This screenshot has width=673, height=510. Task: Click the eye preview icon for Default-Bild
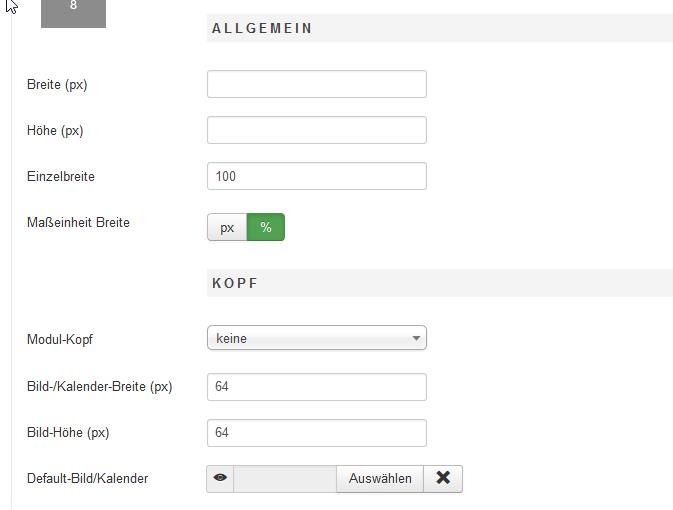[x=220, y=478]
